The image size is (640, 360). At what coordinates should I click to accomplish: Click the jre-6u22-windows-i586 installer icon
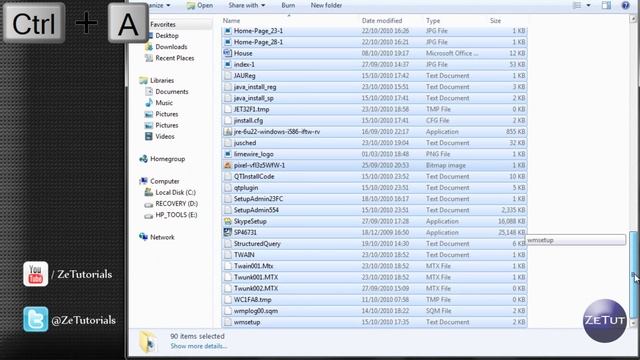[x=228, y=132]
